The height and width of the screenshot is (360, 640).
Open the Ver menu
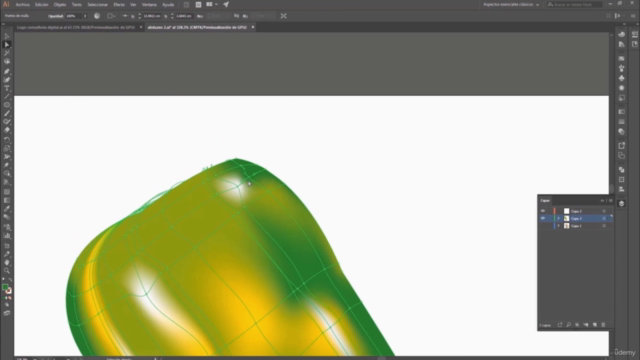click(x=133, y=4)
